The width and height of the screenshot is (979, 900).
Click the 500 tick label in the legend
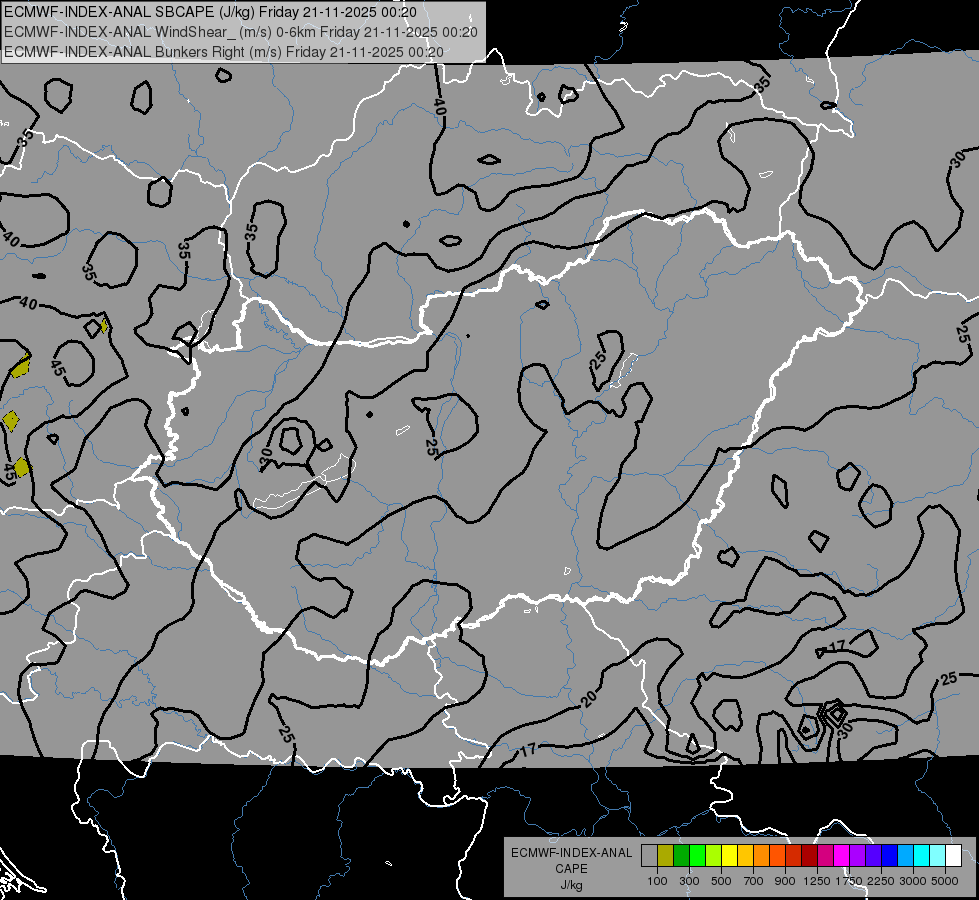pos(721,881)
